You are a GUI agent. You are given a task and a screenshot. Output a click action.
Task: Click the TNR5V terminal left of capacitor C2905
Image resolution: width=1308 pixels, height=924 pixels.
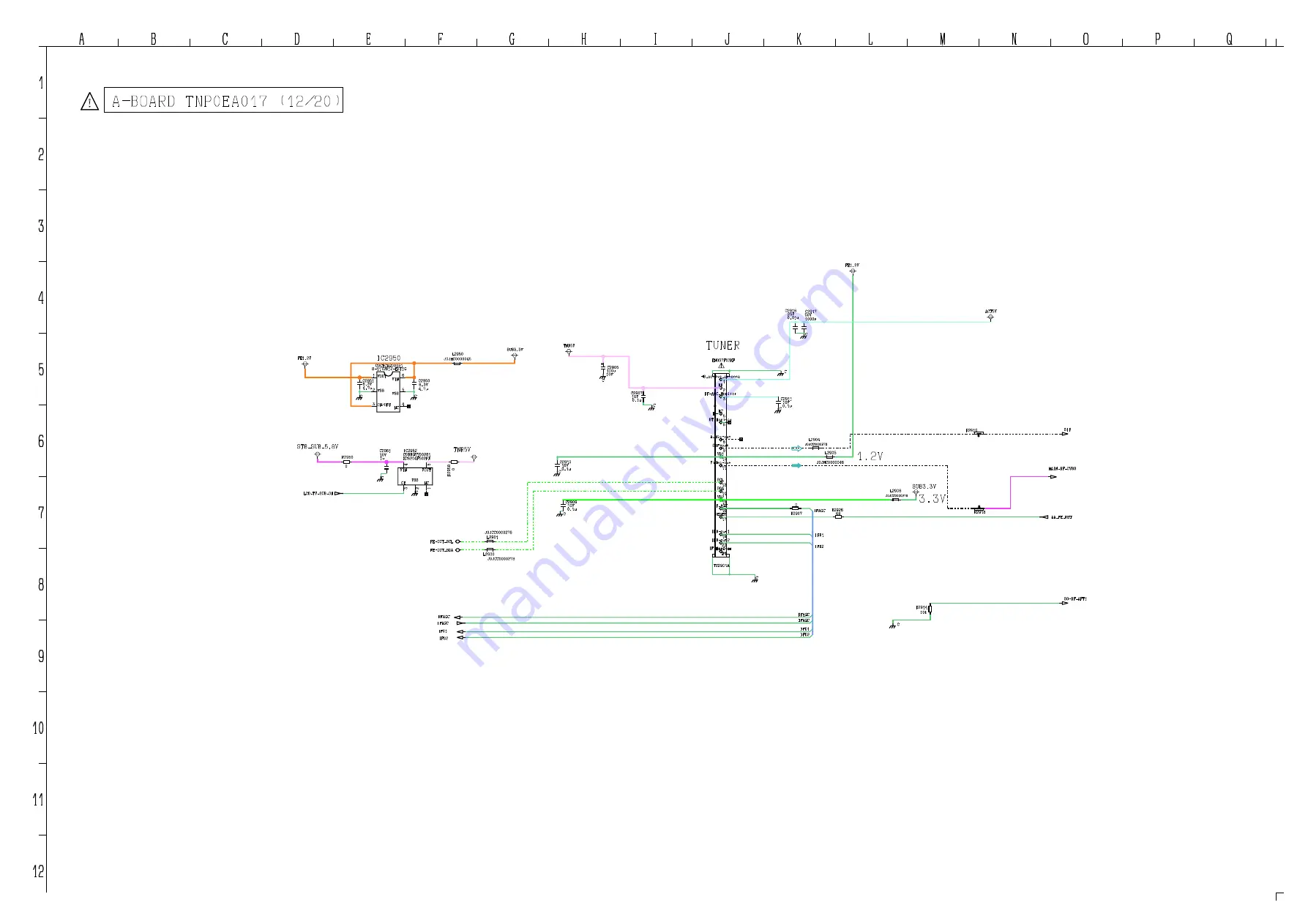click(x=569, y=353)
